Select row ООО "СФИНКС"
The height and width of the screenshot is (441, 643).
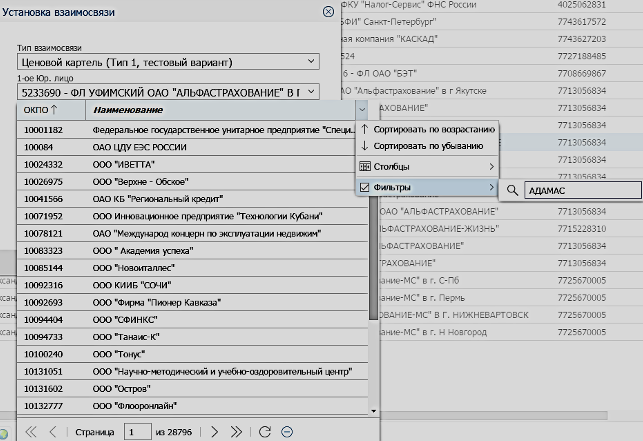pyautogui.click(x=192, y=319)
